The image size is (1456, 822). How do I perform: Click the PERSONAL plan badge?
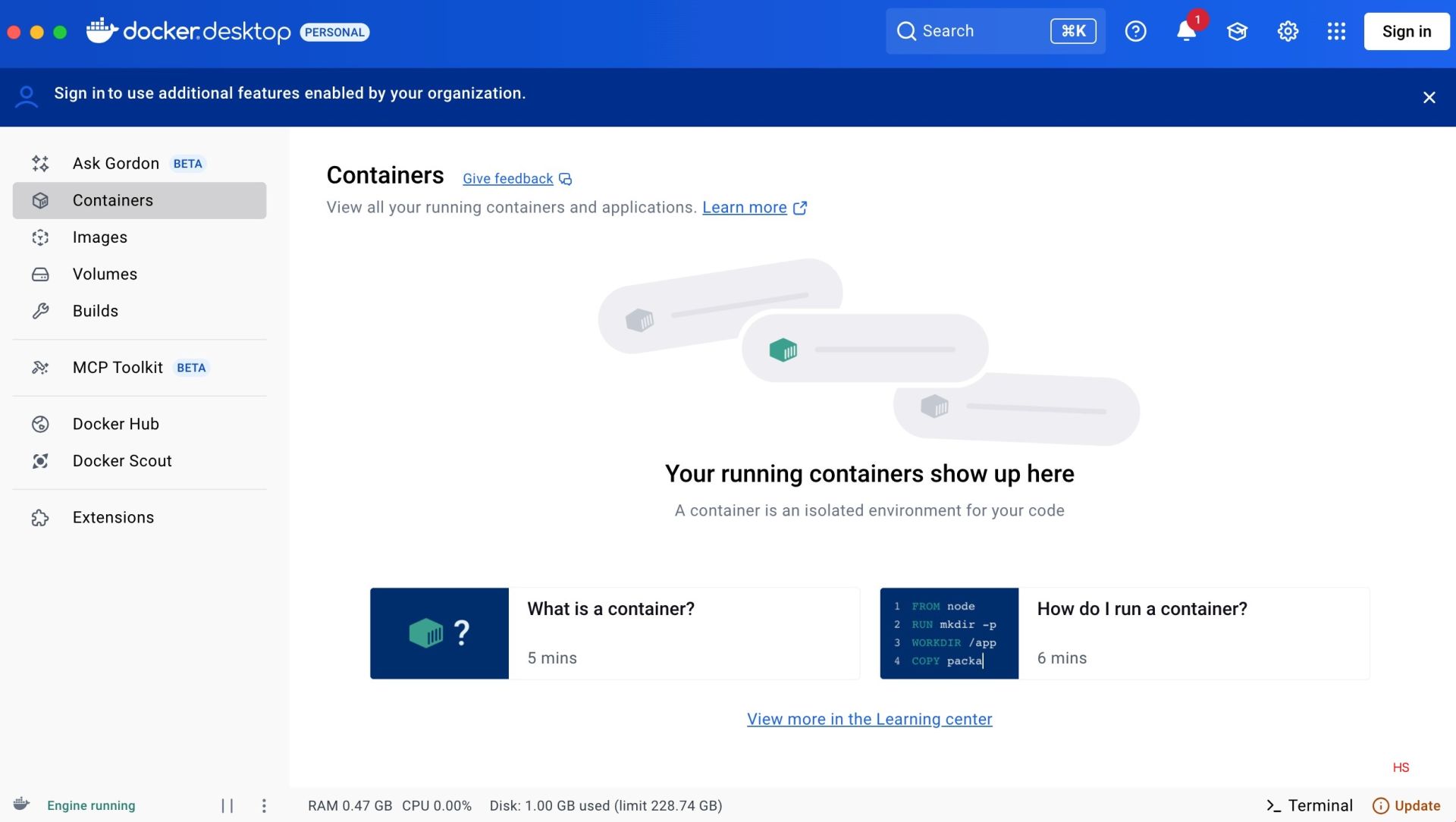pos(334,32)
